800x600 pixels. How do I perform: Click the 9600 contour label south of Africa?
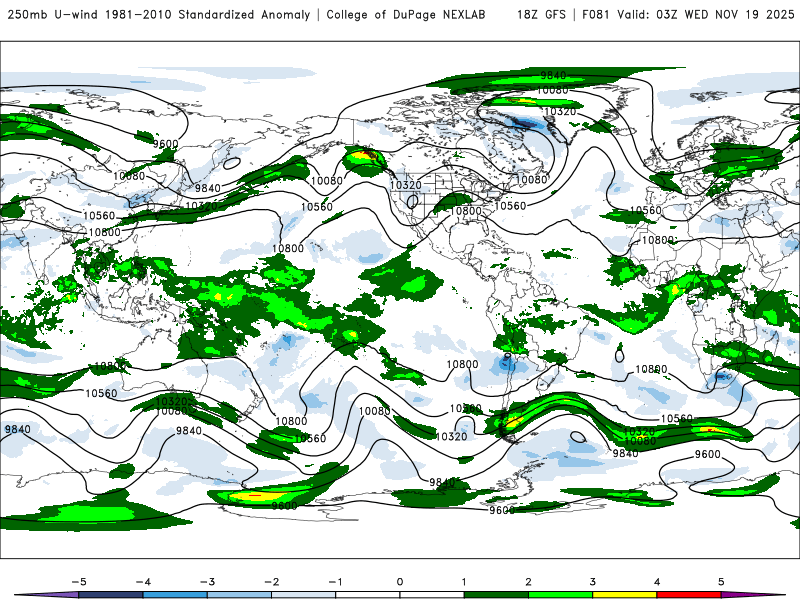(x=708, y=454)
